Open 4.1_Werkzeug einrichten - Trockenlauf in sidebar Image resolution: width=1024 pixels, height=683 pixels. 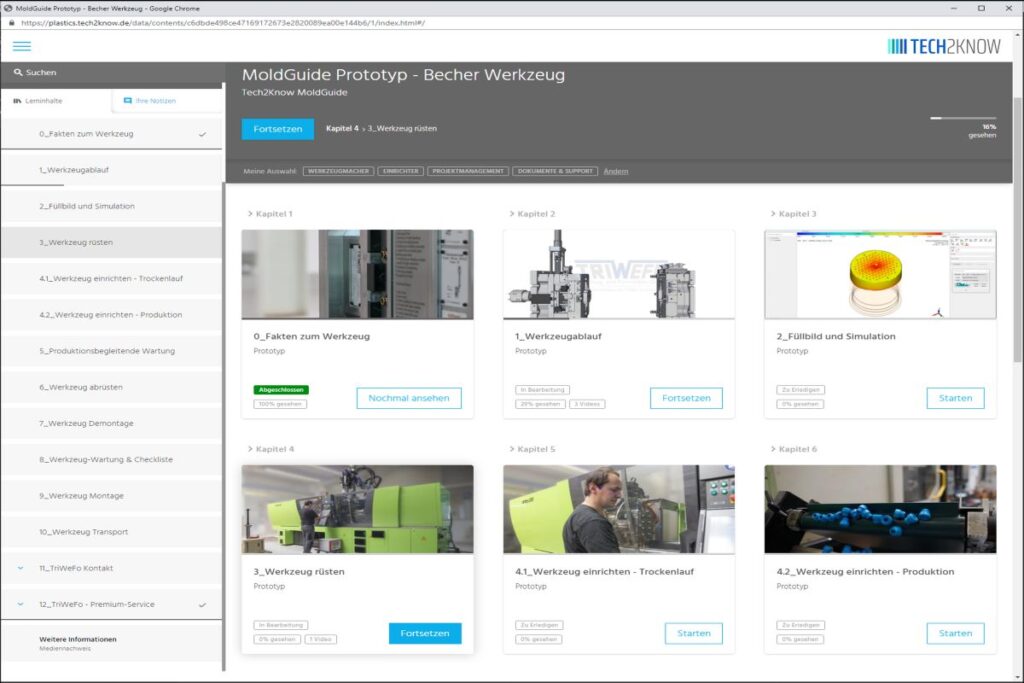[x=112, y=278]
